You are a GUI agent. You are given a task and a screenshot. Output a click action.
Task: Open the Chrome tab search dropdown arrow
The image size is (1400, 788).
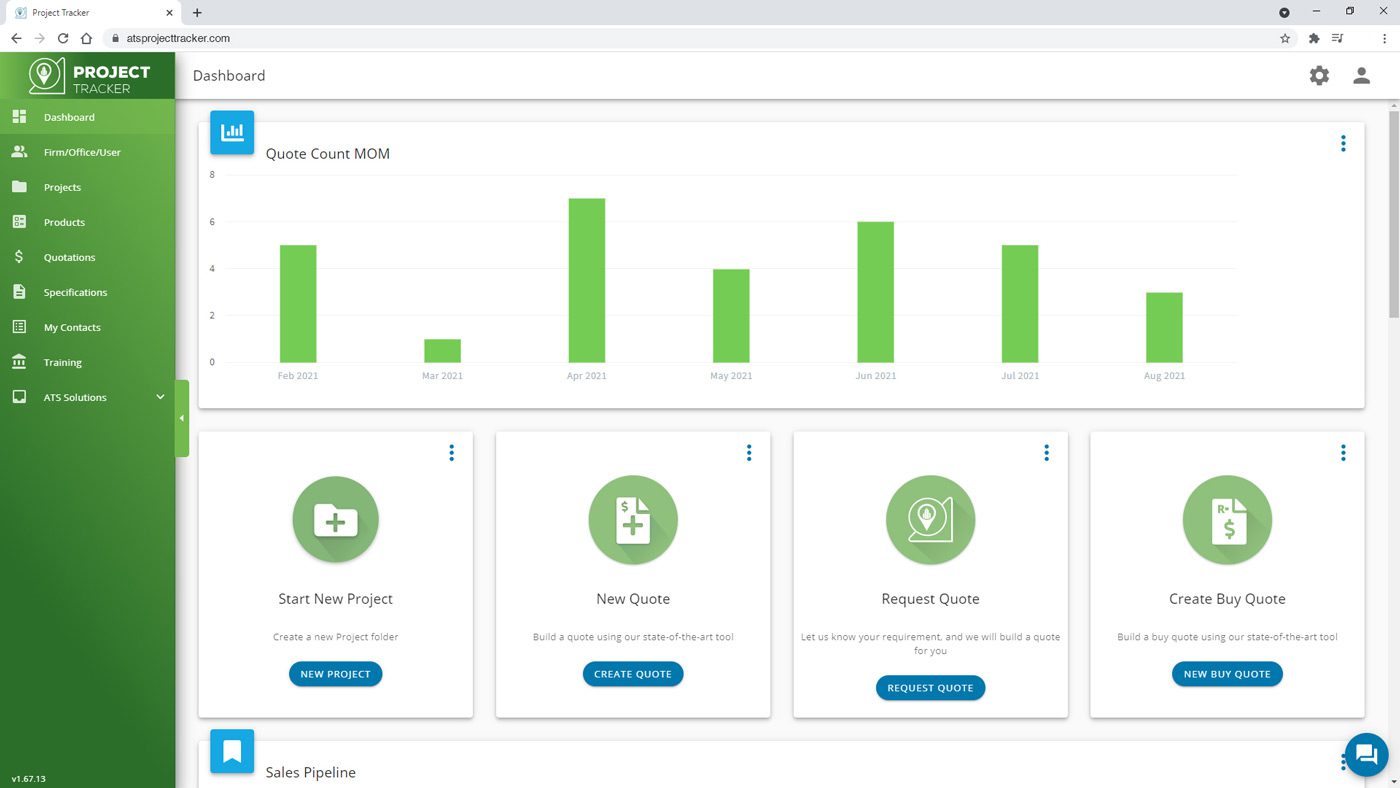(1285, 12)
